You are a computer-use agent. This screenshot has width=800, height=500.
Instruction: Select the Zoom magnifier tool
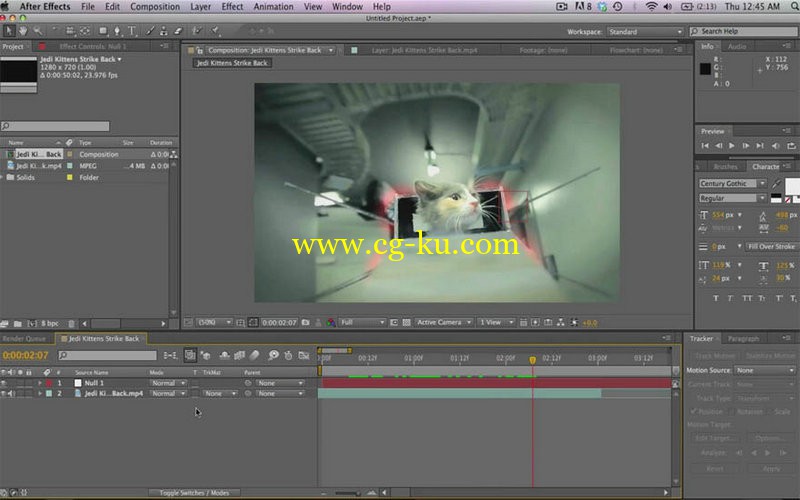(x=38, y=31)
